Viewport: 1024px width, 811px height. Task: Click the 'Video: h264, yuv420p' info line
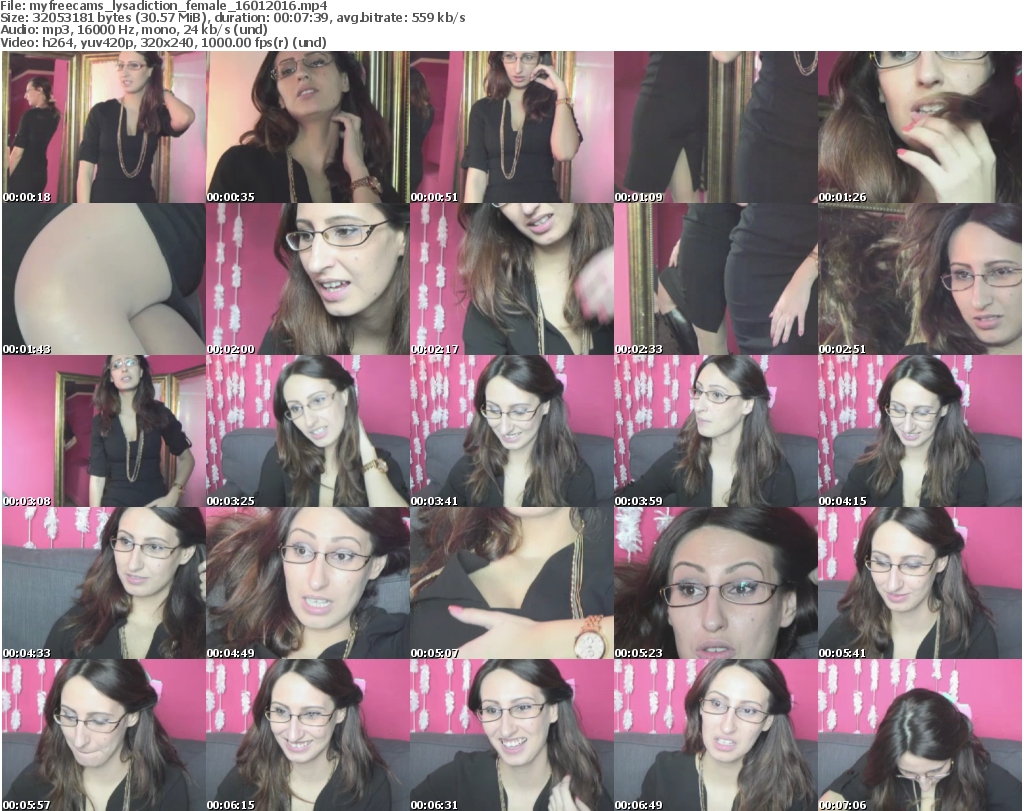[x=163, y=42]
